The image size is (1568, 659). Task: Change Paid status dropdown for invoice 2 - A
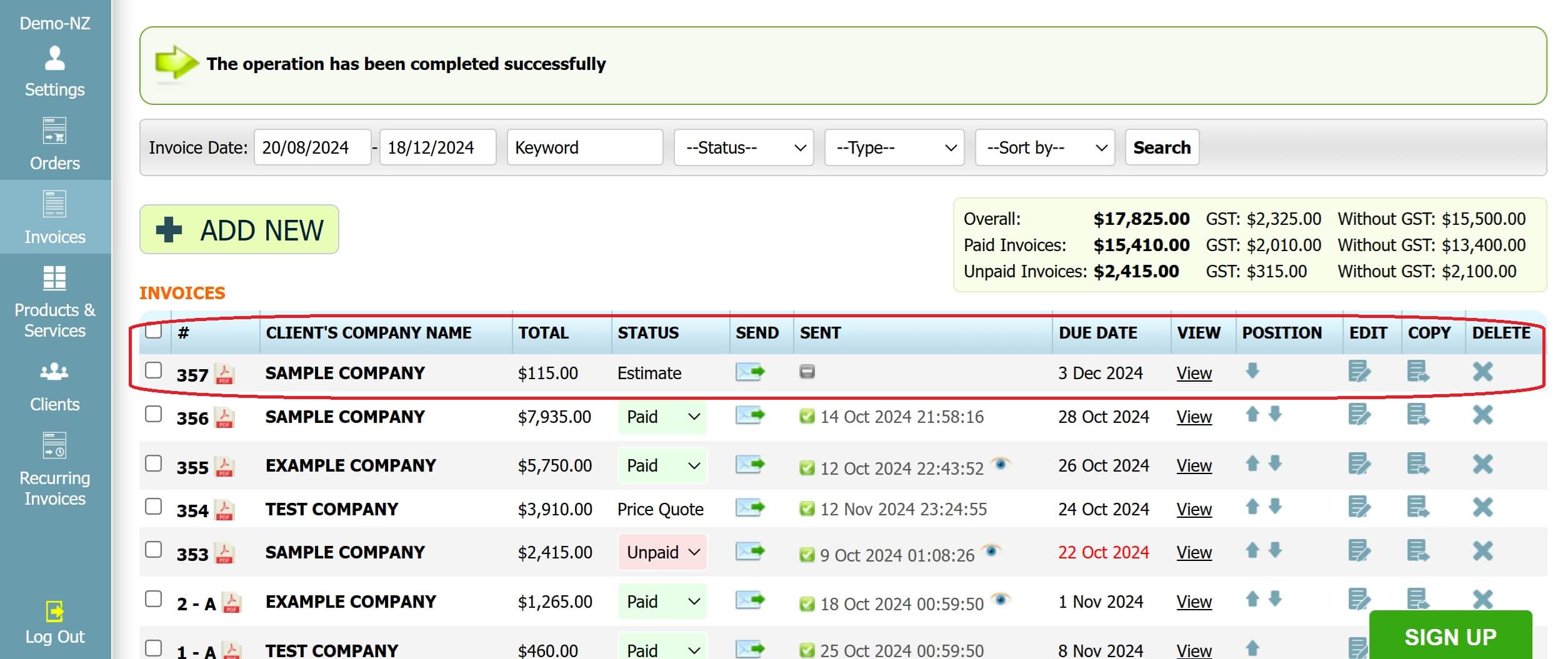(662, 602)
